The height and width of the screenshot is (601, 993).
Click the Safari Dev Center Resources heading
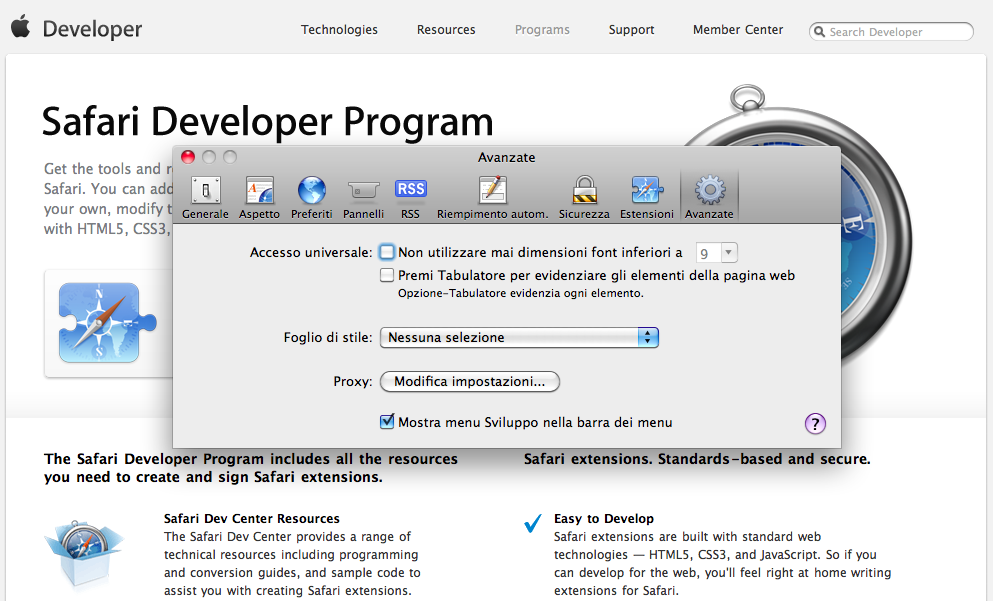(252, 519)
